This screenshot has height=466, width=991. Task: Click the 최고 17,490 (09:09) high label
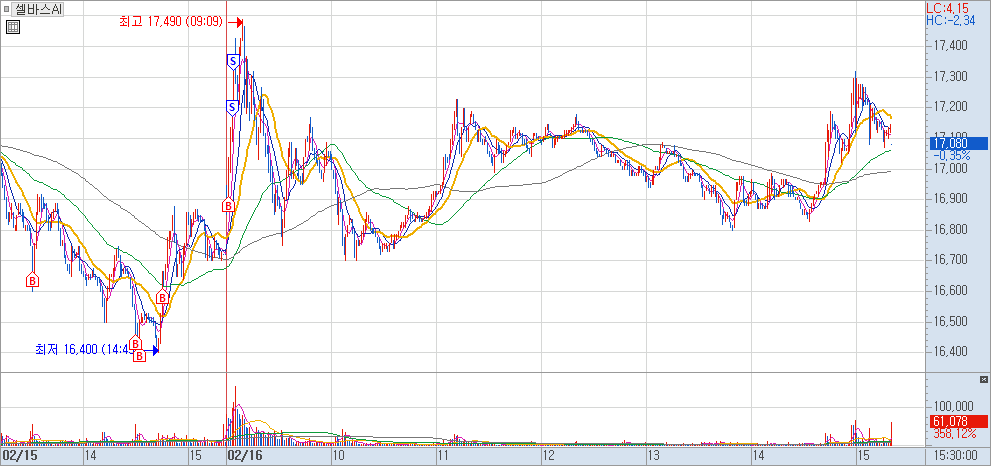[171, 21]
